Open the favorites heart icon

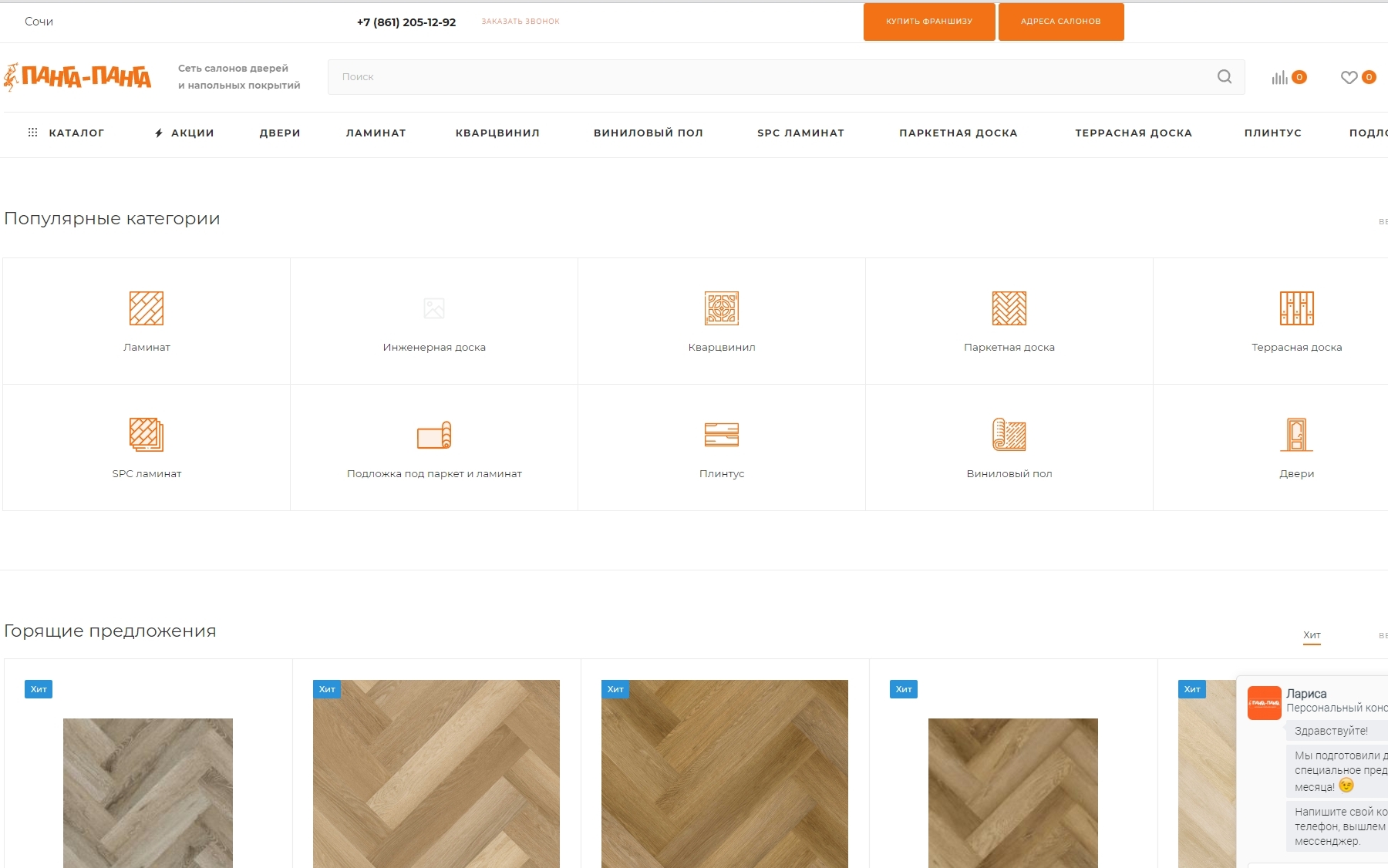pos(1349,77)
